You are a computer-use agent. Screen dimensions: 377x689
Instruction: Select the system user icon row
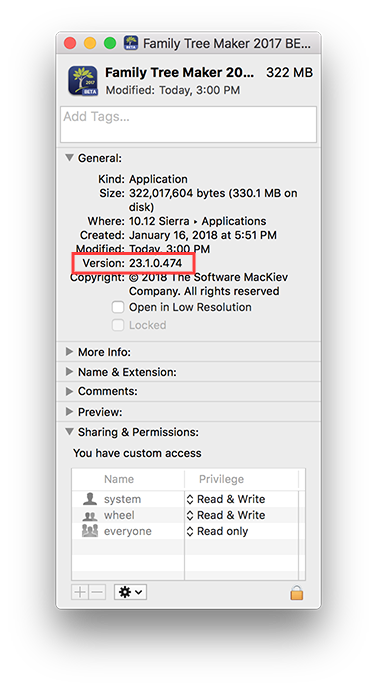[x=90, y=499]
